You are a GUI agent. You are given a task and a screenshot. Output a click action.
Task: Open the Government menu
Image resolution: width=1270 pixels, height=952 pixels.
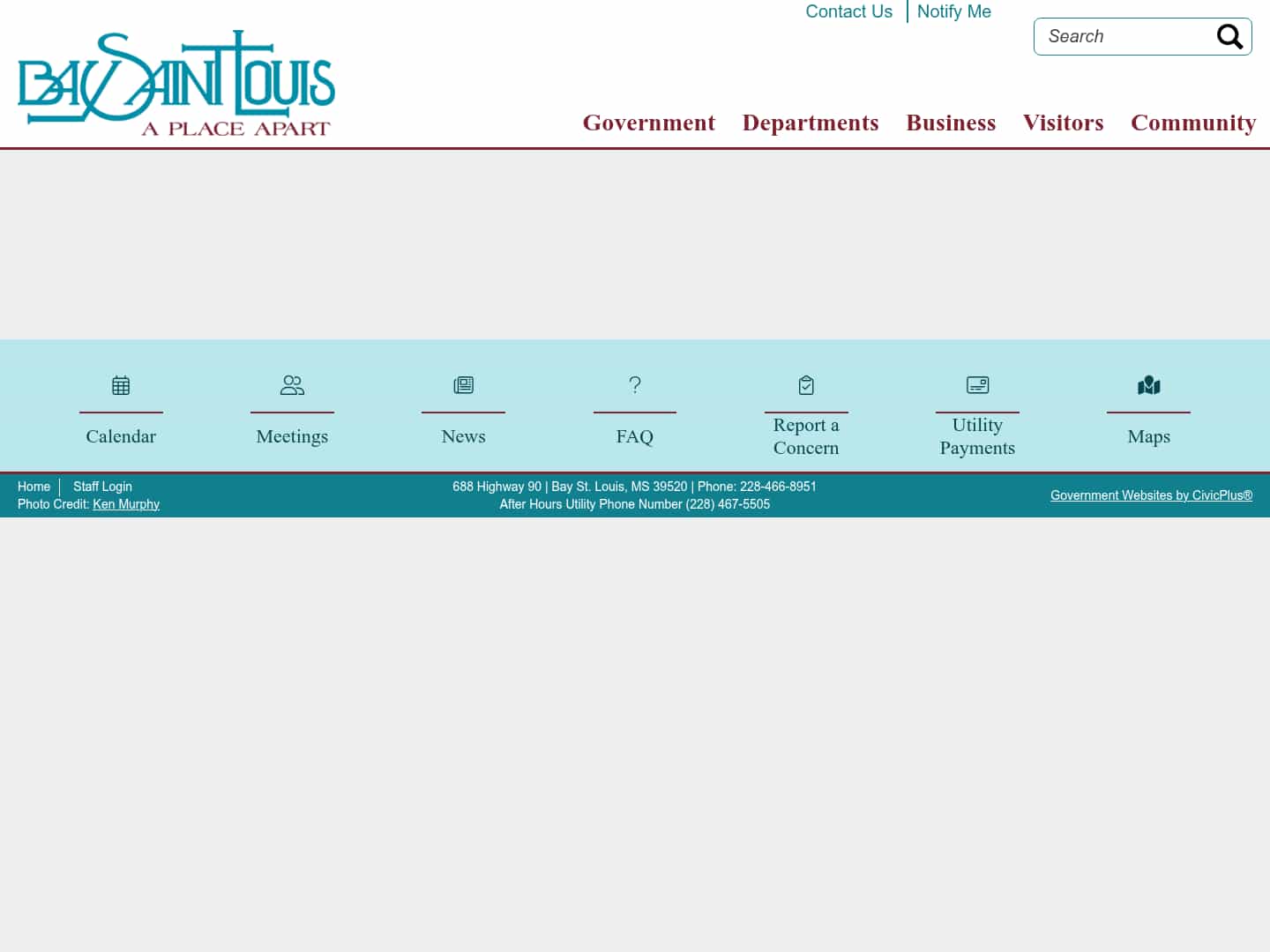649,123
